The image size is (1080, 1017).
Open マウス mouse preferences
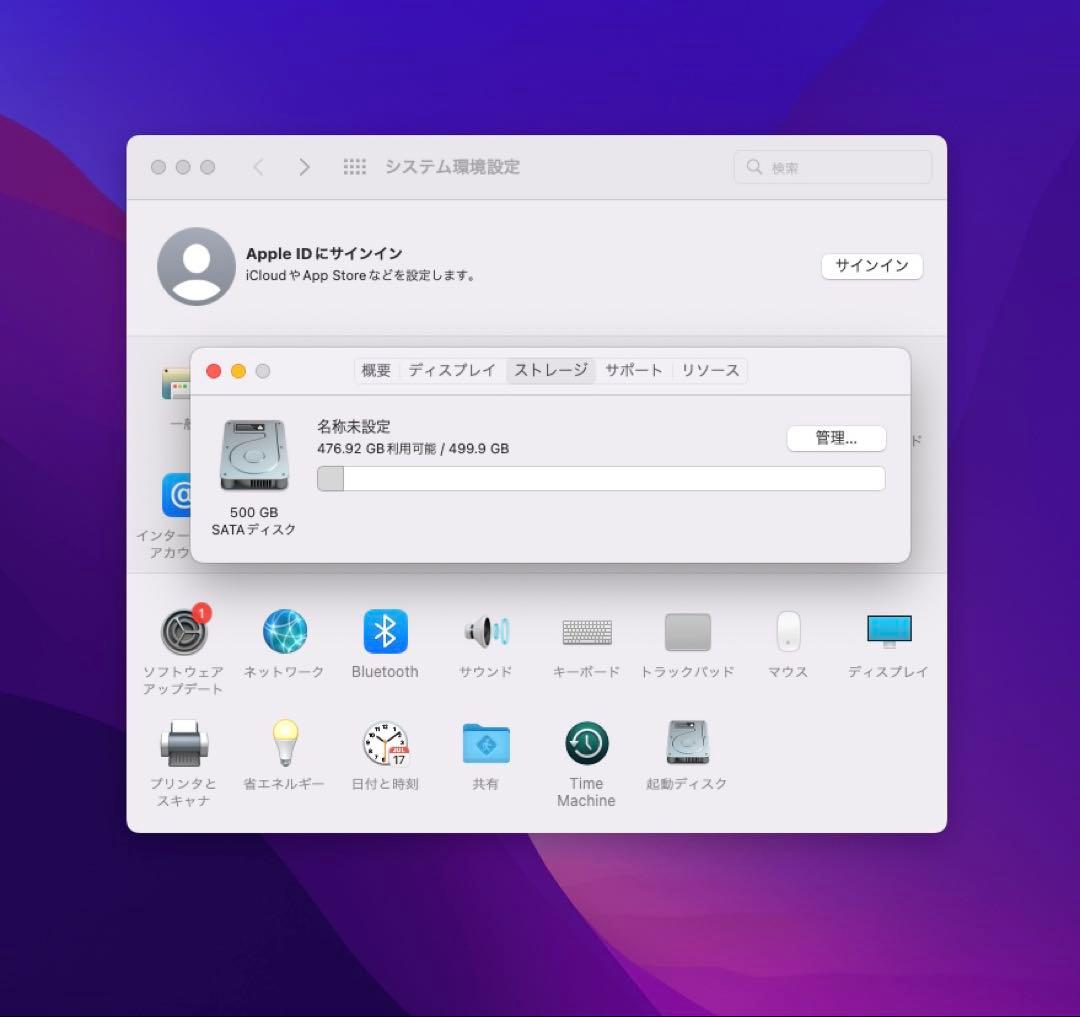coord(788,633)
